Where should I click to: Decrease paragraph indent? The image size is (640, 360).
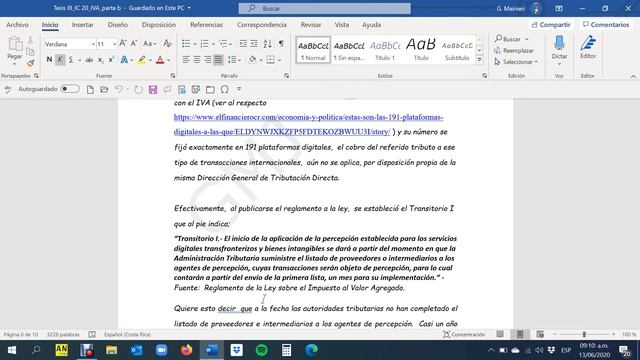tap(243, 43)
